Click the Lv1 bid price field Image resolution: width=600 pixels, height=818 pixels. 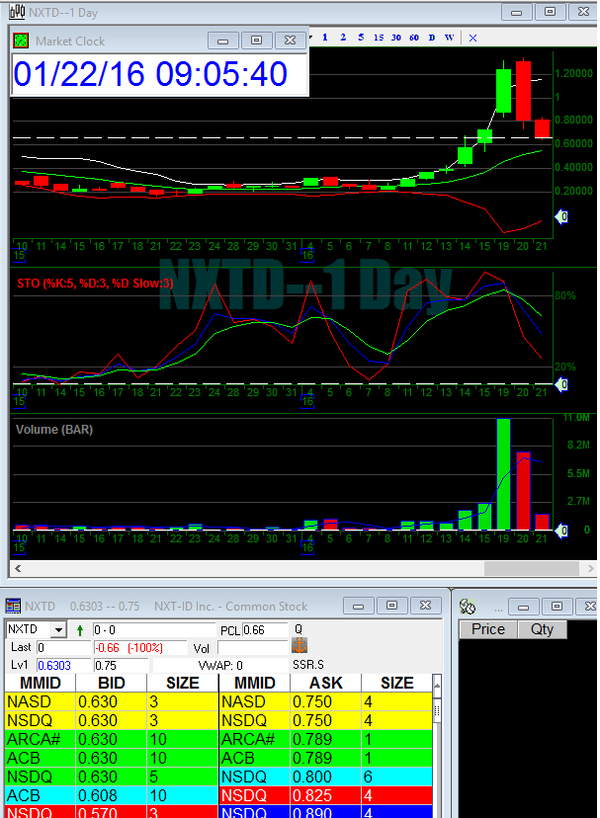click(63, 665)
